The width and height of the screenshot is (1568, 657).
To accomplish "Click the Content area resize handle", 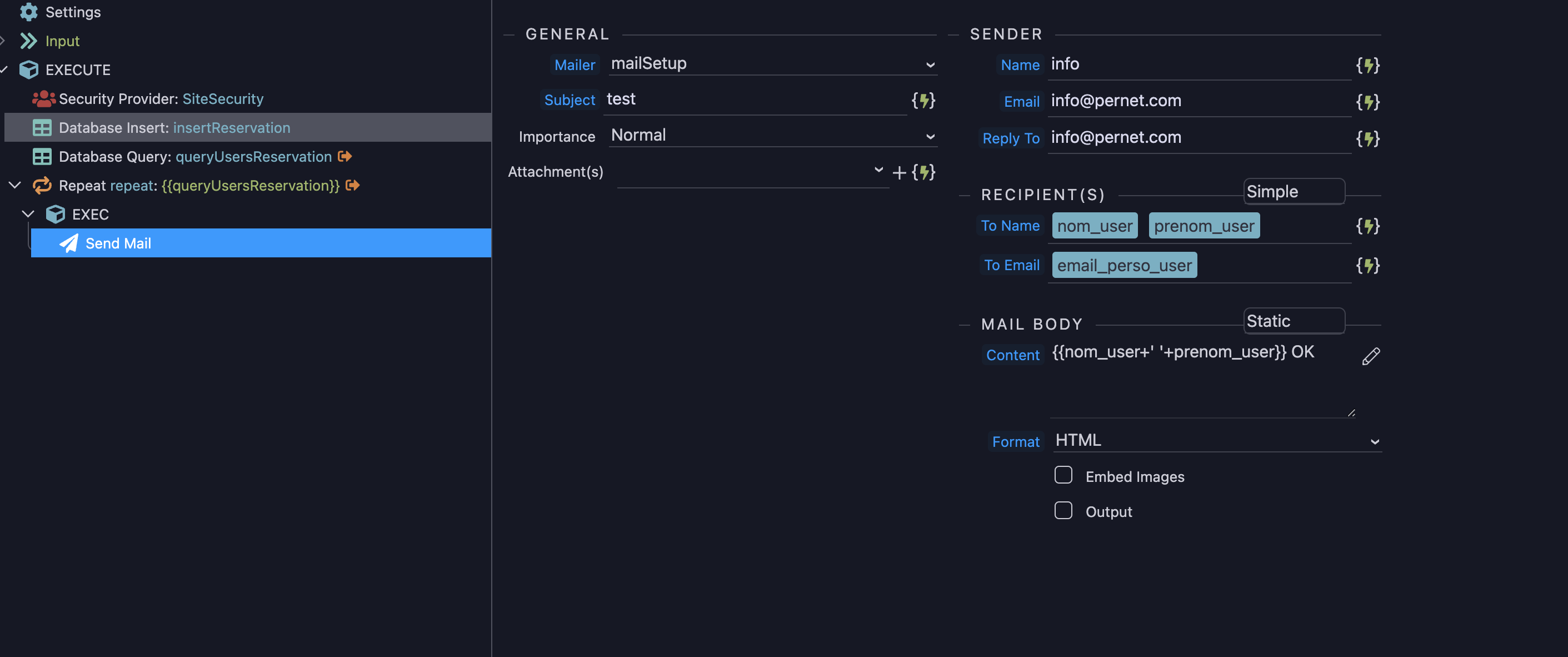I will (1351, 413).
